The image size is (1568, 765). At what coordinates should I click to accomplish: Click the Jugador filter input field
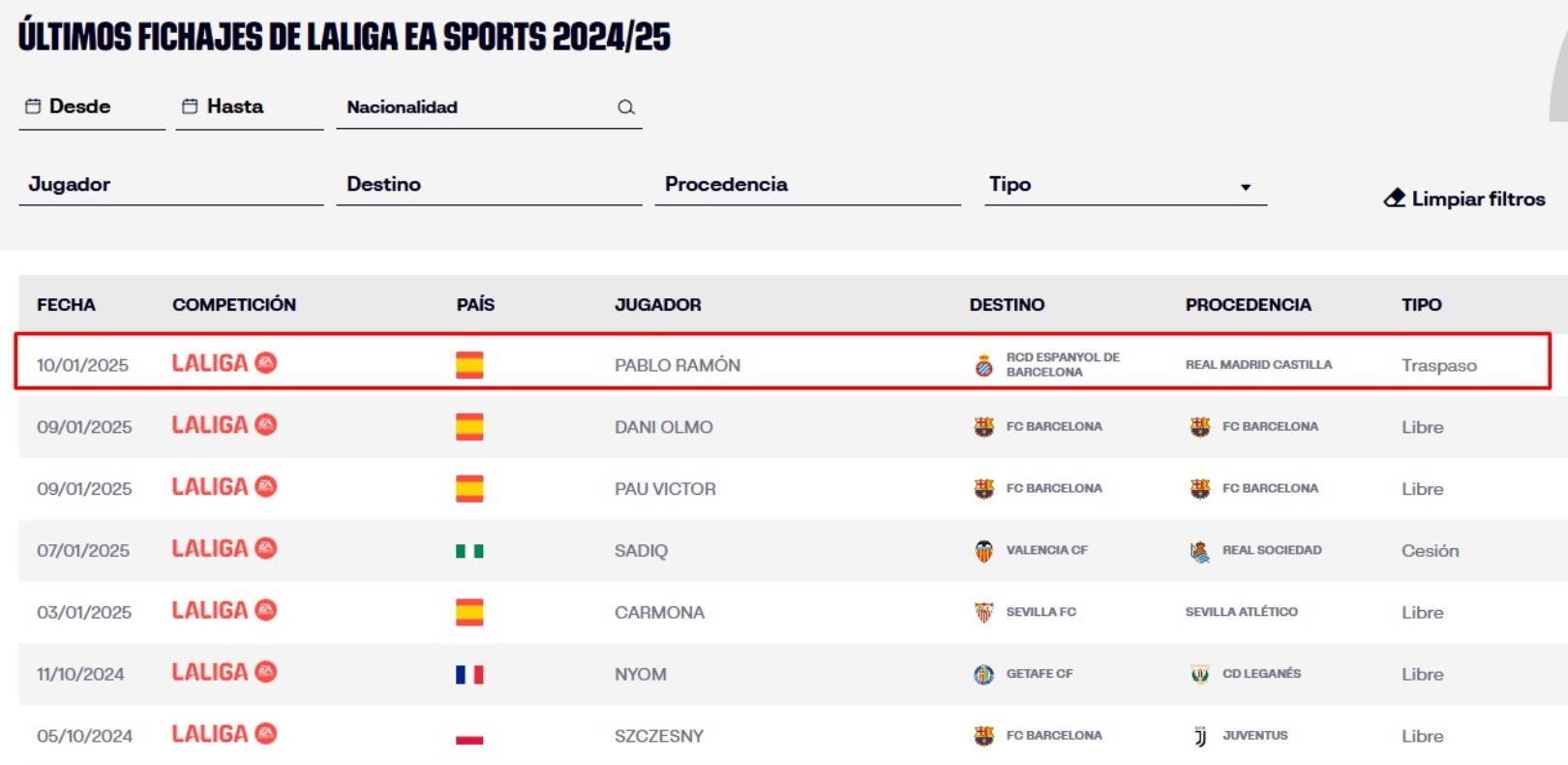(x=170, y=185)
